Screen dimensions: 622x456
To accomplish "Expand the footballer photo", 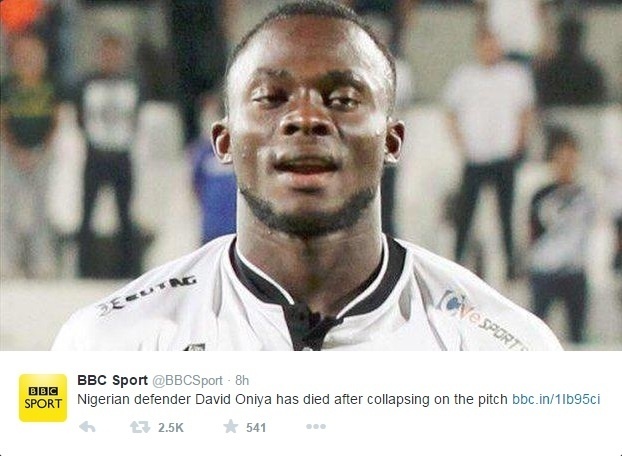I will click(x=311, y=175).
